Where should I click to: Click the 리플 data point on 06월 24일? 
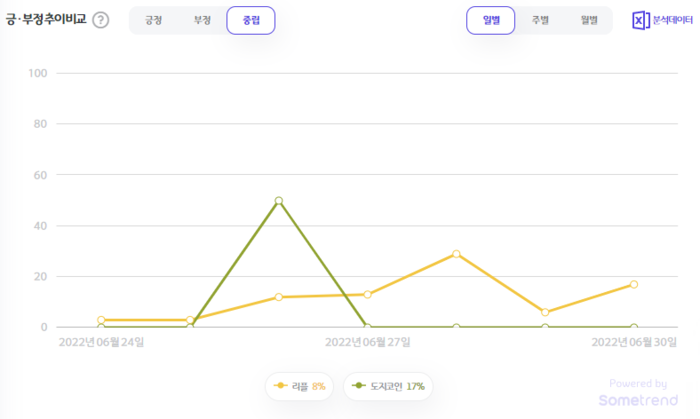(x=101, y=320)
